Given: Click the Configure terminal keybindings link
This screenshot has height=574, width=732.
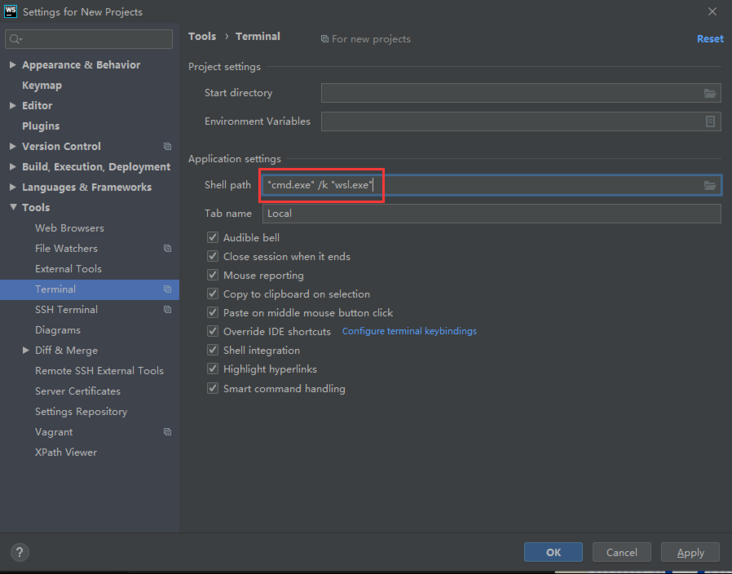Looking at the screenshot, I should click(x=409, y=331).
